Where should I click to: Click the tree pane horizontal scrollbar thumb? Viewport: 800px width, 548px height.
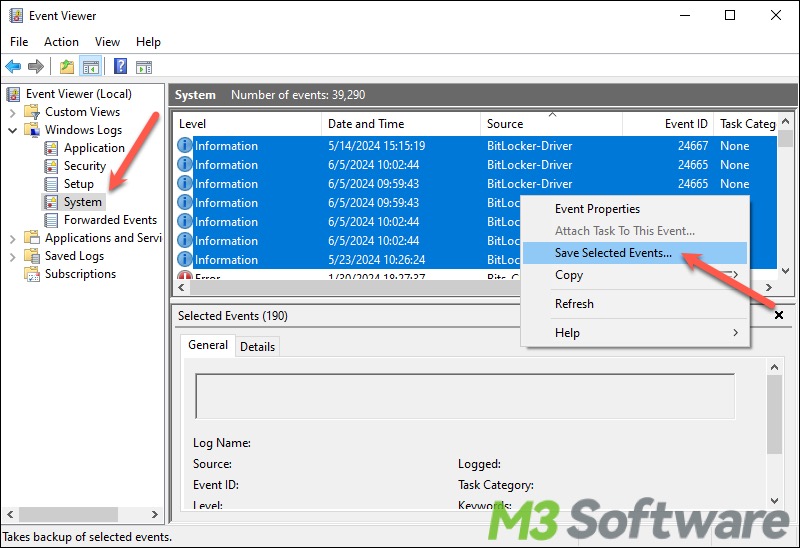pos(68,514)
